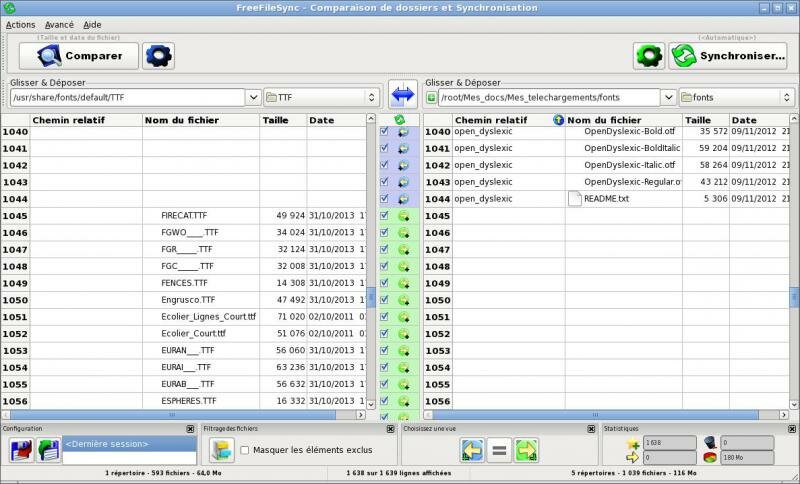This screenshot has height=484, width=800.
Task: Close the Filtrage des fichiers panel
Action: 390,429
